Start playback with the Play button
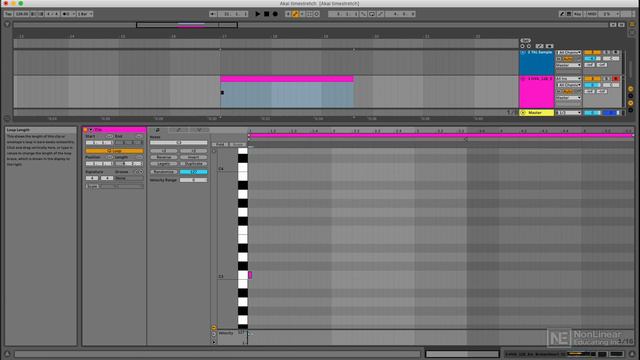Image resolution: width=640 pixels, height=360 pixels. tap(258, 14)
